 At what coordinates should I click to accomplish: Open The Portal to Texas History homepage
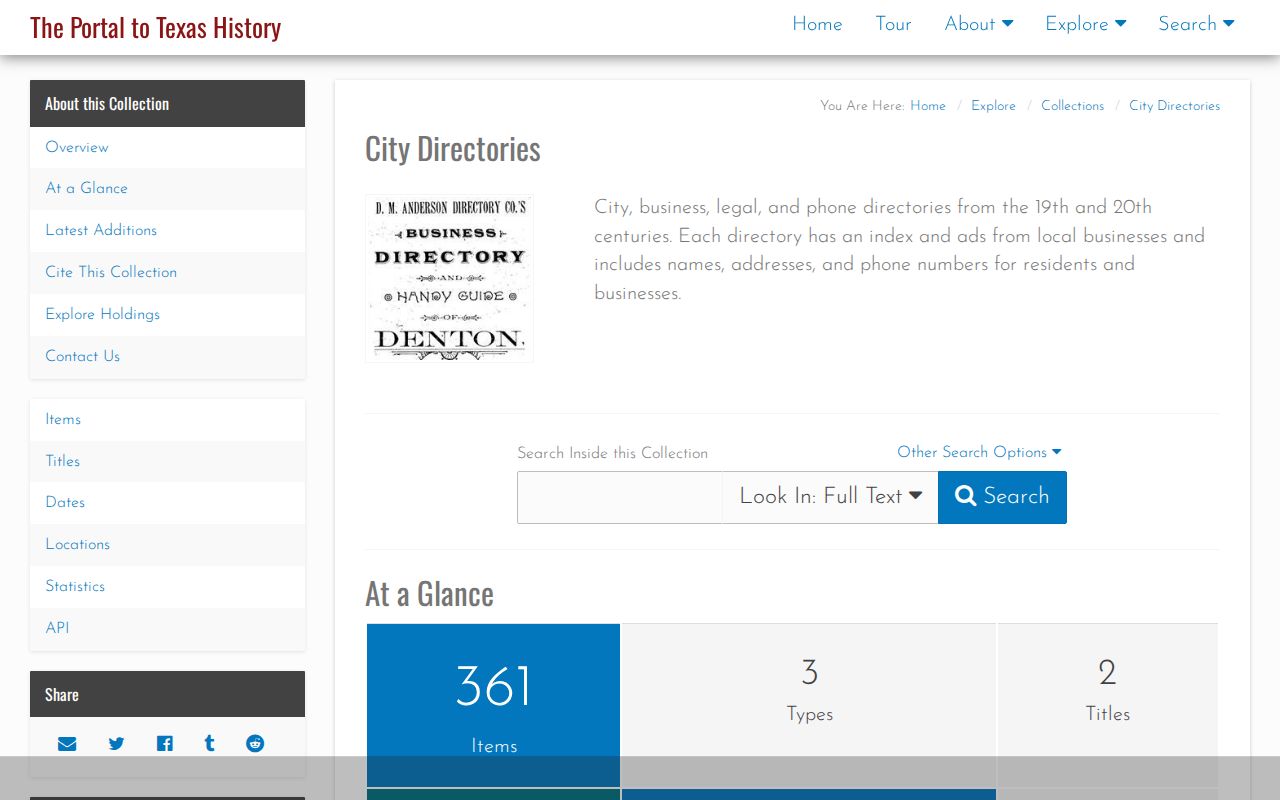pos(155,27)
